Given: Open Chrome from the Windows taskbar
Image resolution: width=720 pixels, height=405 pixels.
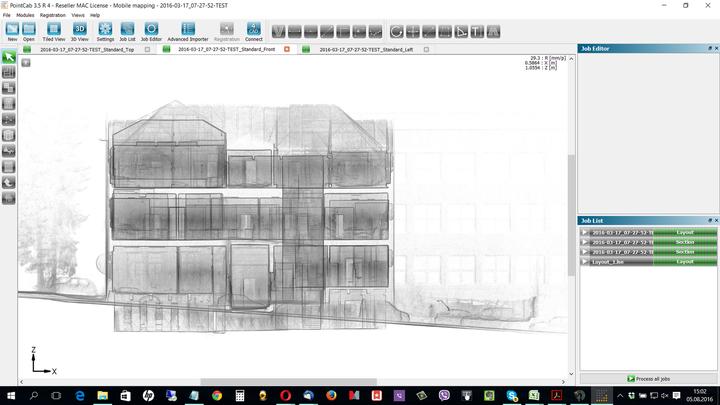Looking at the screenshot, I should point(217,396).
